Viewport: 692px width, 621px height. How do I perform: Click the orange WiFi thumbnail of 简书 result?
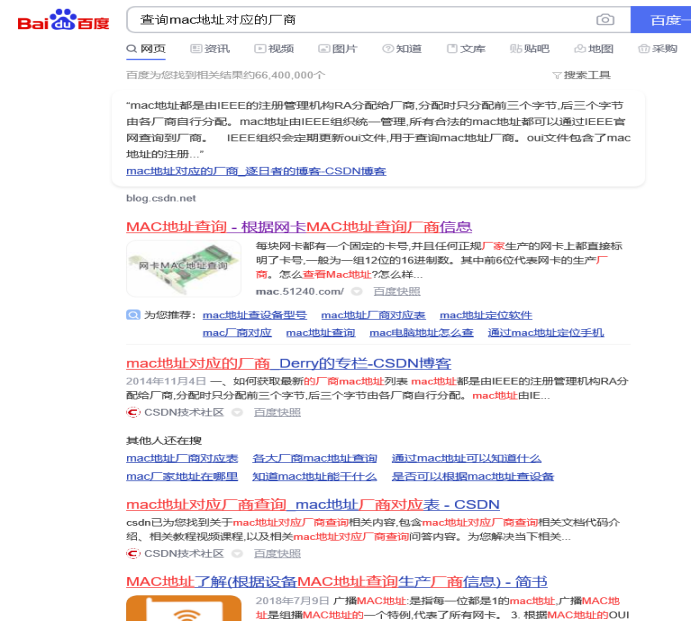click(184, 608)
